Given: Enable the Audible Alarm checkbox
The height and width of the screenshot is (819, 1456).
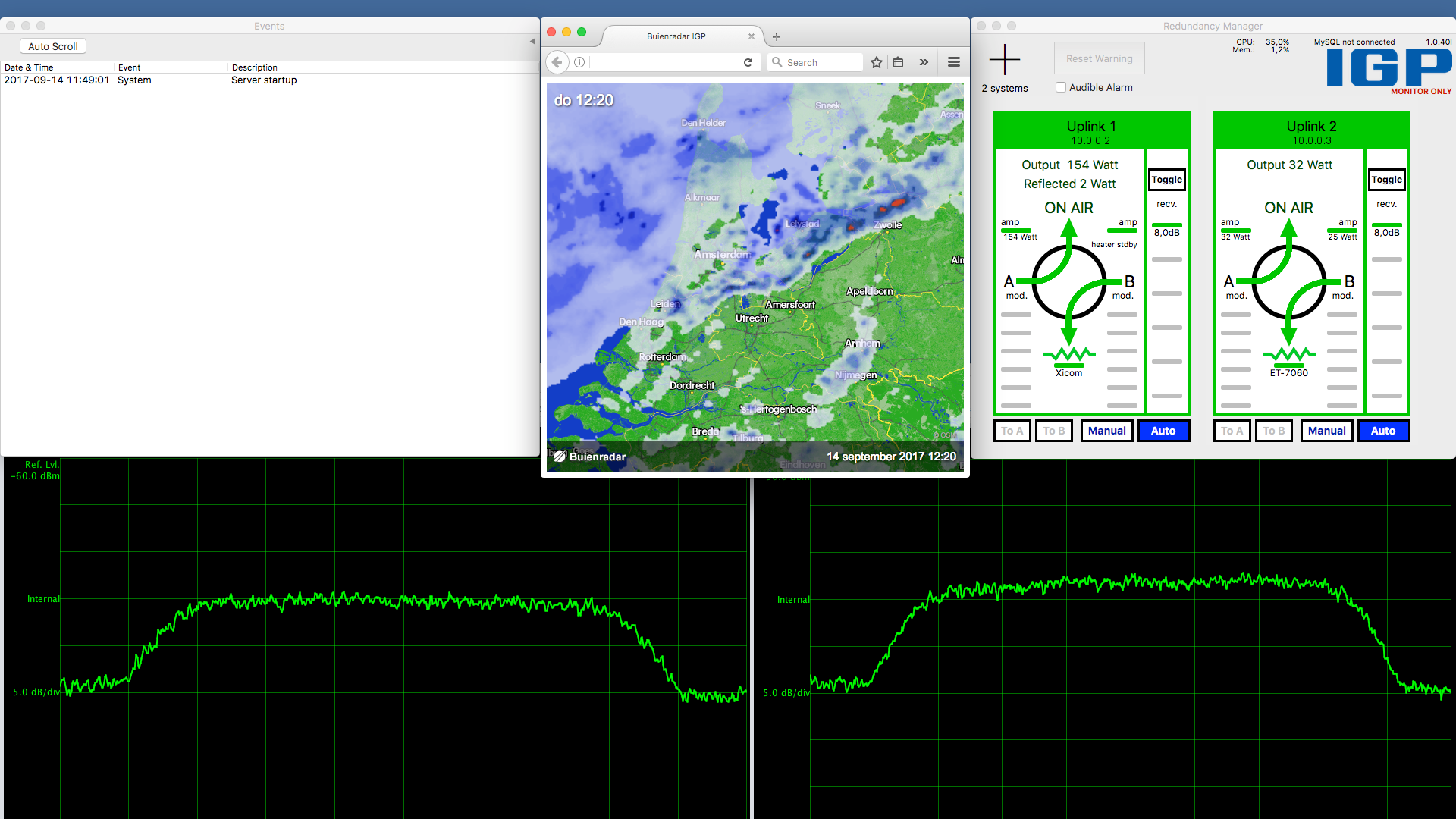Looking at the screenshot, I should (1061, 87).
